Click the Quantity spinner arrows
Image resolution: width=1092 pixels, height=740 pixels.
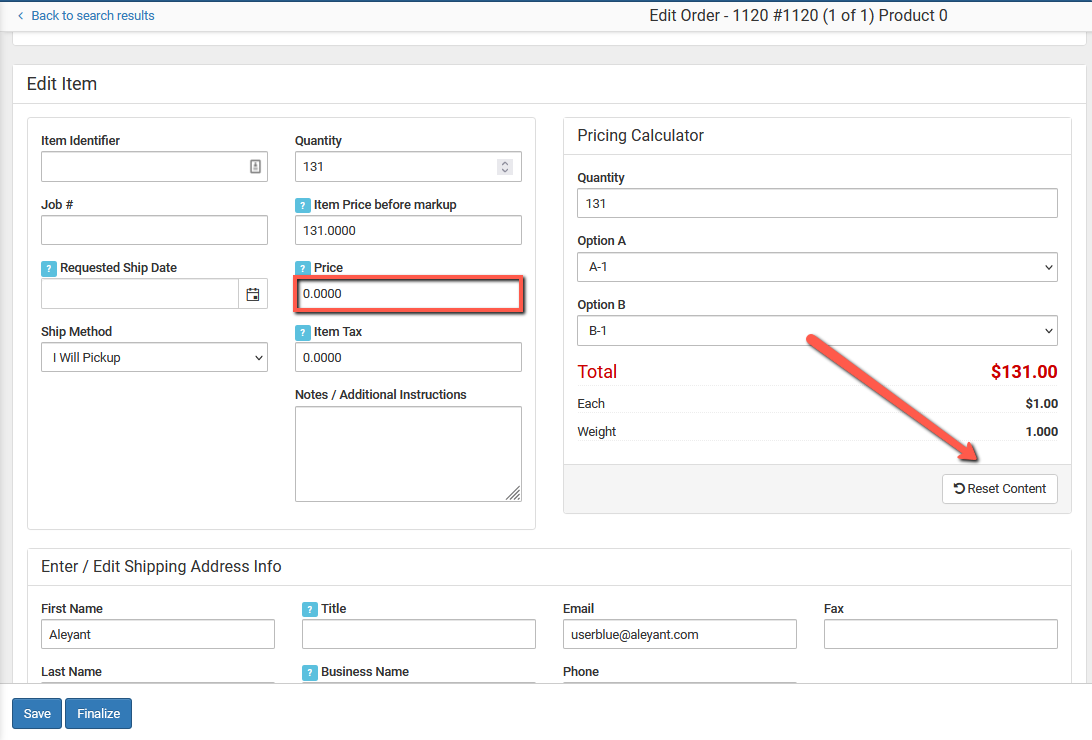coord(505,166)
